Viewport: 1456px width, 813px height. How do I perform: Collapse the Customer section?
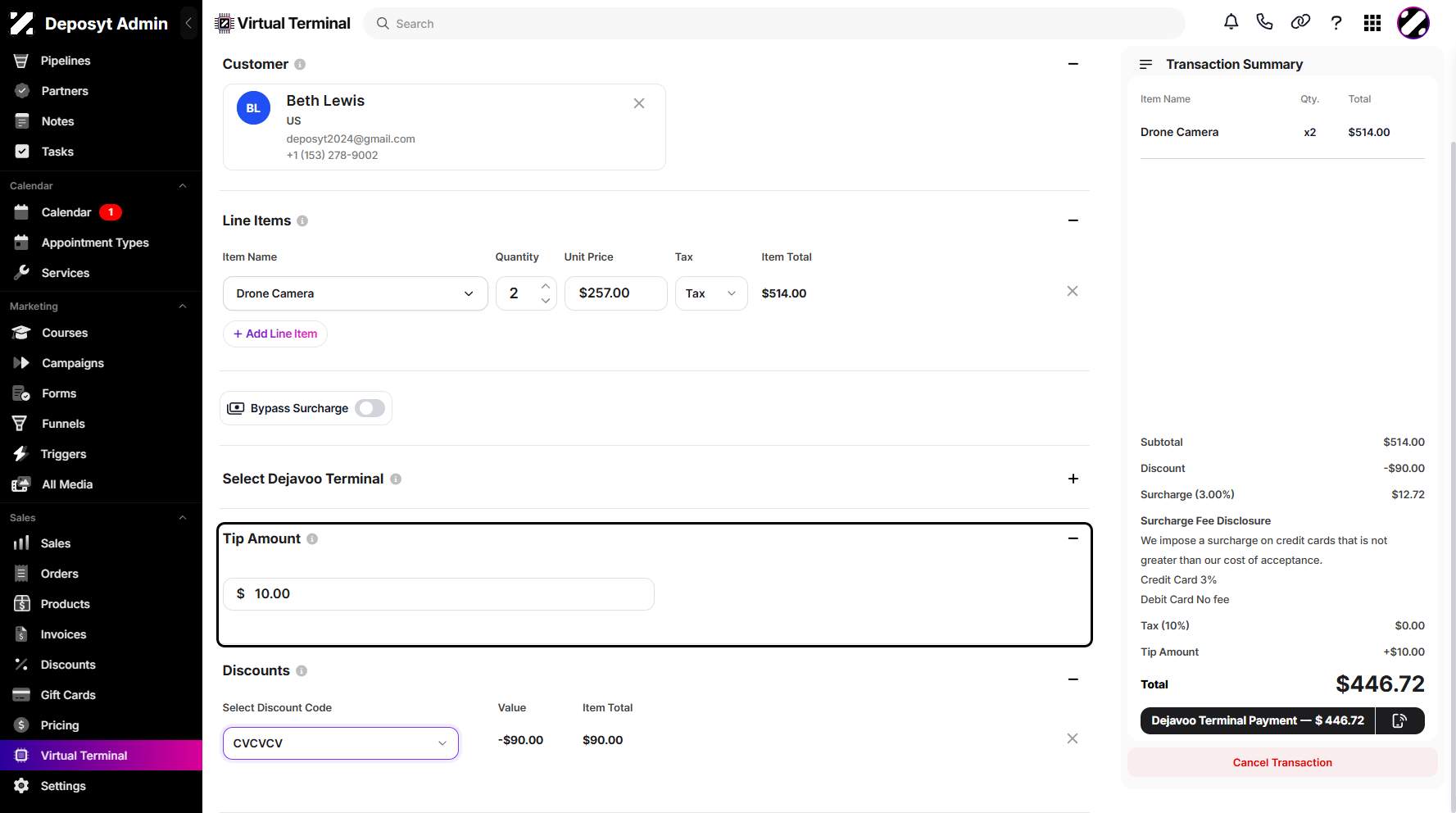point(1073,64)
